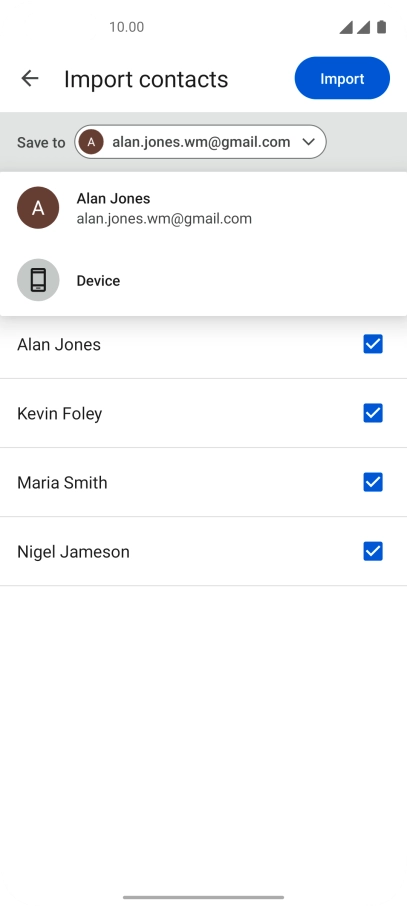
Task: Uncheck the Maria Smith checkbox
Action: point(373,482)
